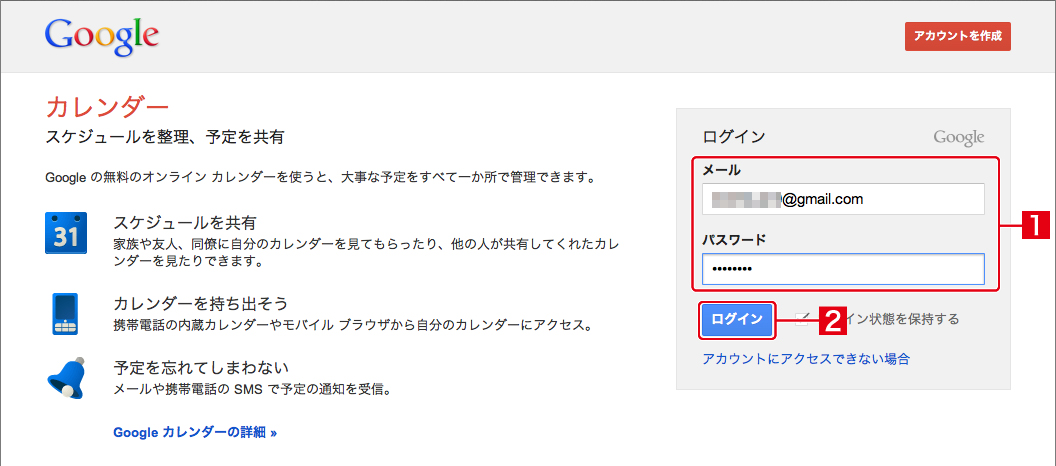Click the red アカウントを作成 button

958,36
